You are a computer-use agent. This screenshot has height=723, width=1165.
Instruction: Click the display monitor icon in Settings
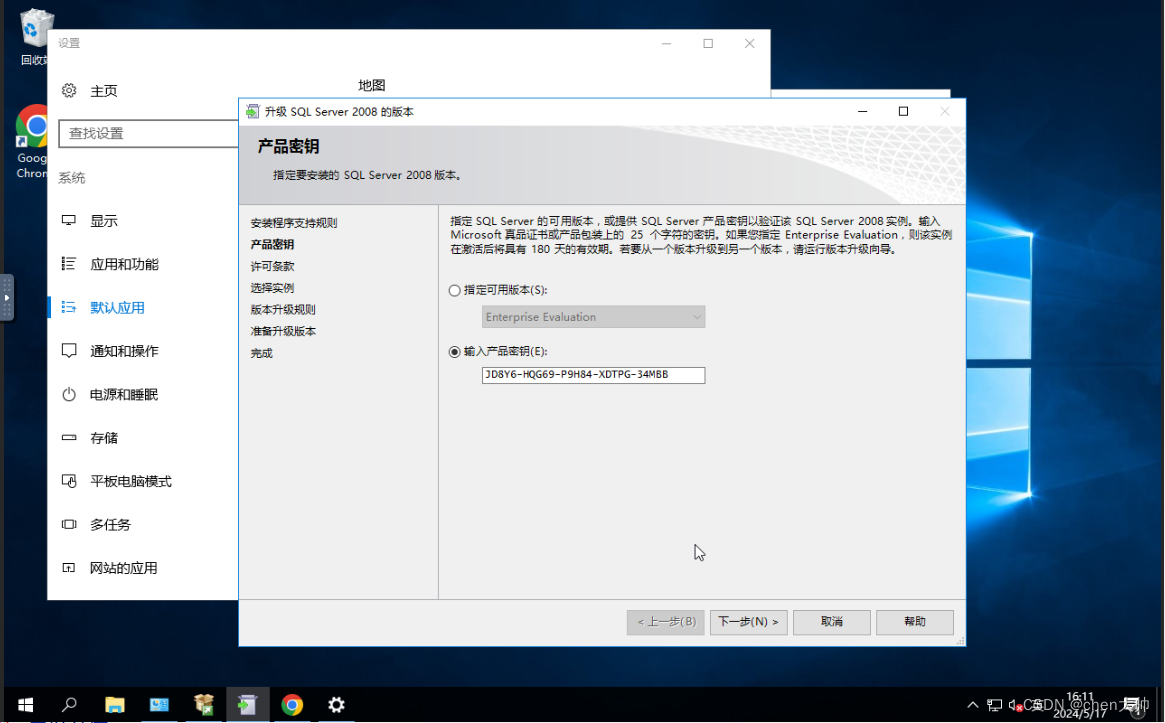[x=69, y=221]
